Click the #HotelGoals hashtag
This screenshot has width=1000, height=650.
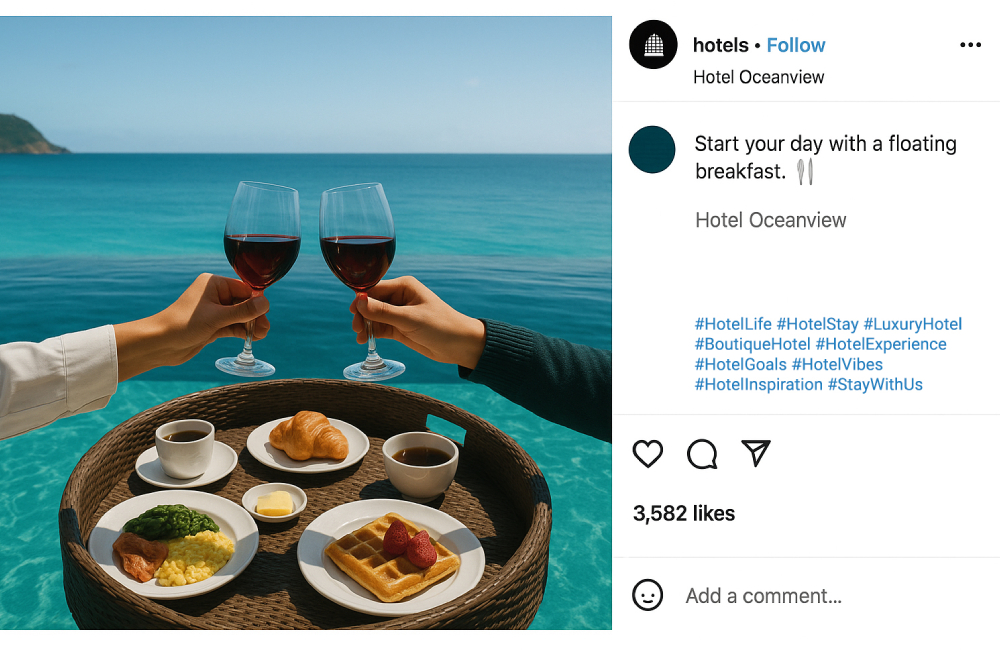[x=740, y=364]
